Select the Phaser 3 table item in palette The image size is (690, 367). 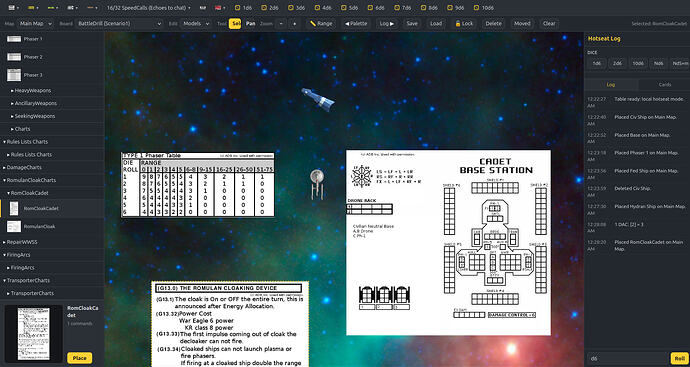[x=52, y=75]
